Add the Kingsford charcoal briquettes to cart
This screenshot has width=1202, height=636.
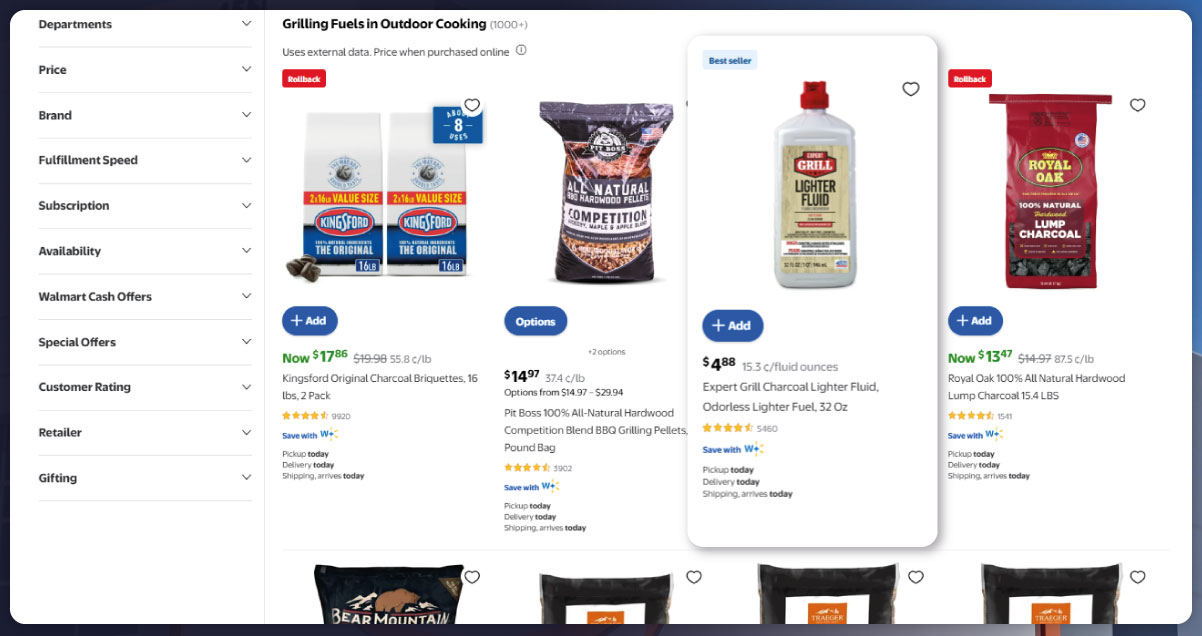pos(309,320)
